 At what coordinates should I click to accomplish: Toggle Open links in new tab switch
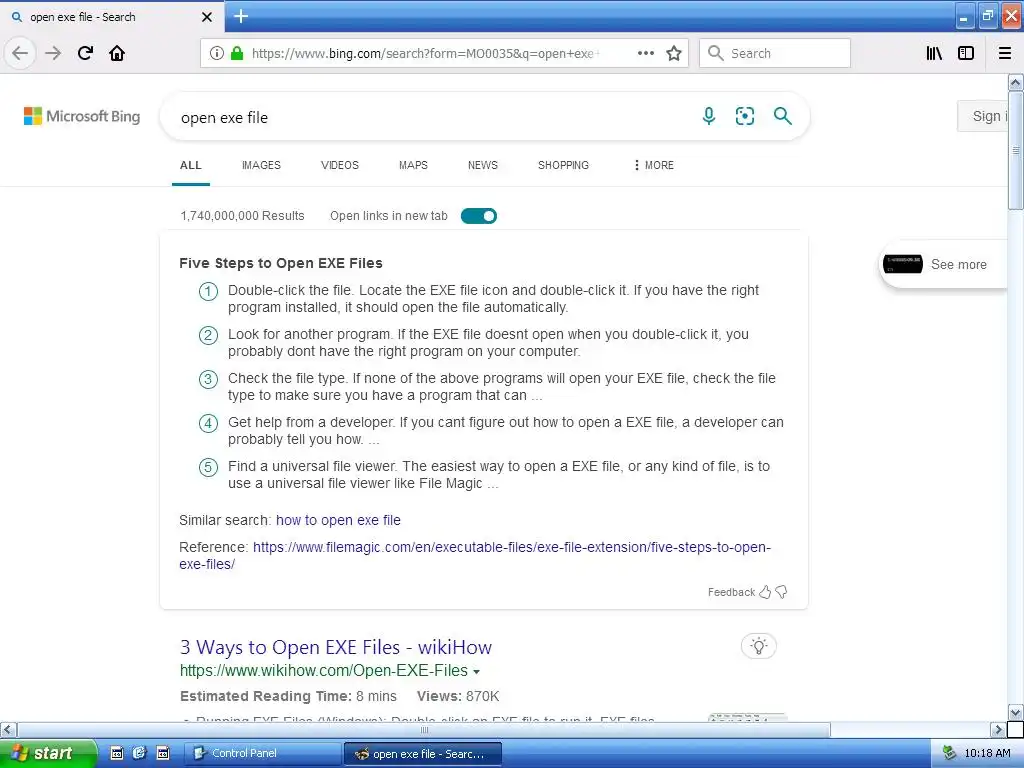click(479, 216)
